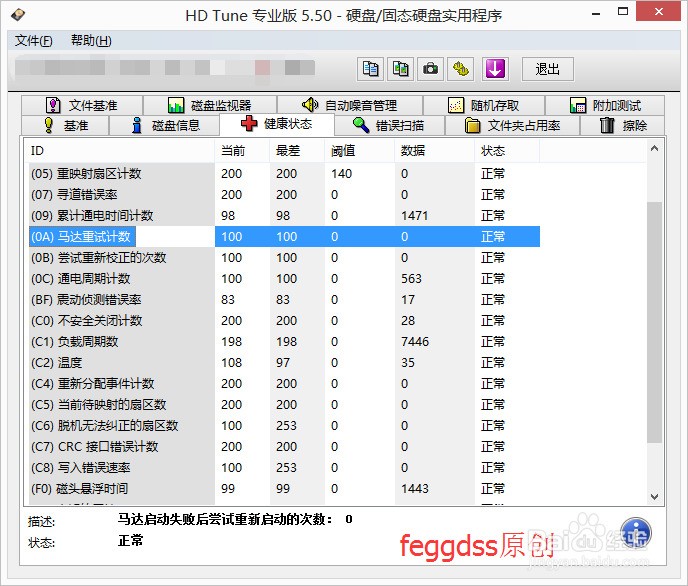This screenshot has height=586, width=688.
Task: Select the blurred drive selection dropdown
Action: pyautogui.click(x=165, y=68)
